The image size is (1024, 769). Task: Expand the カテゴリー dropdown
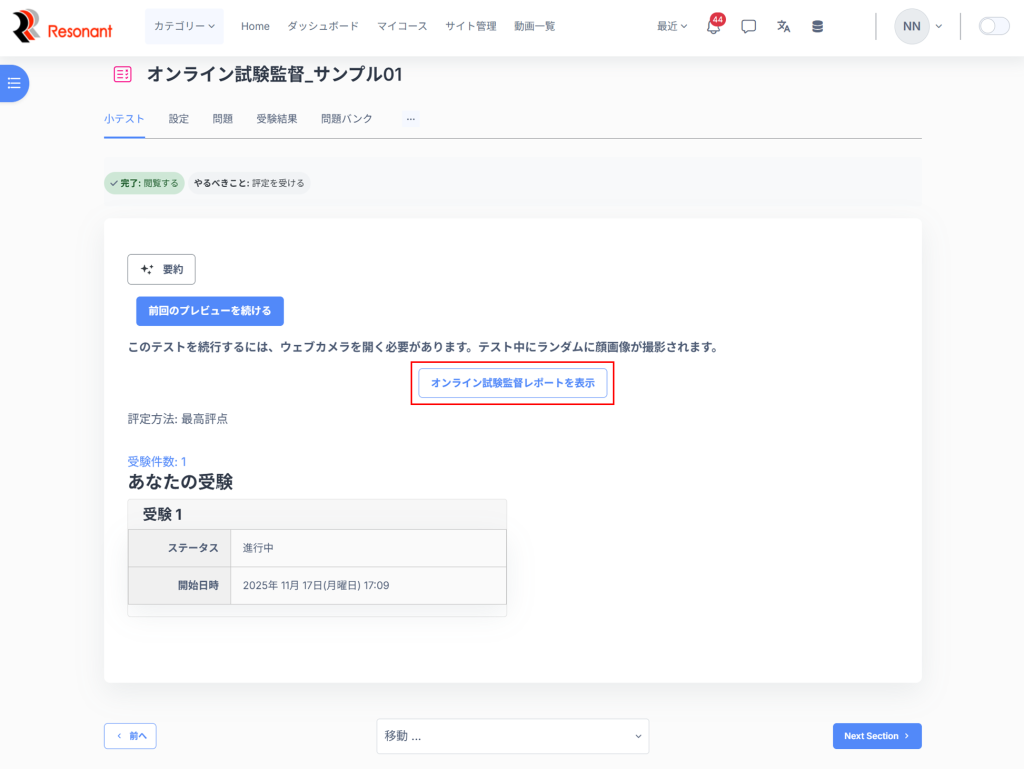click(x=184, y=27)
